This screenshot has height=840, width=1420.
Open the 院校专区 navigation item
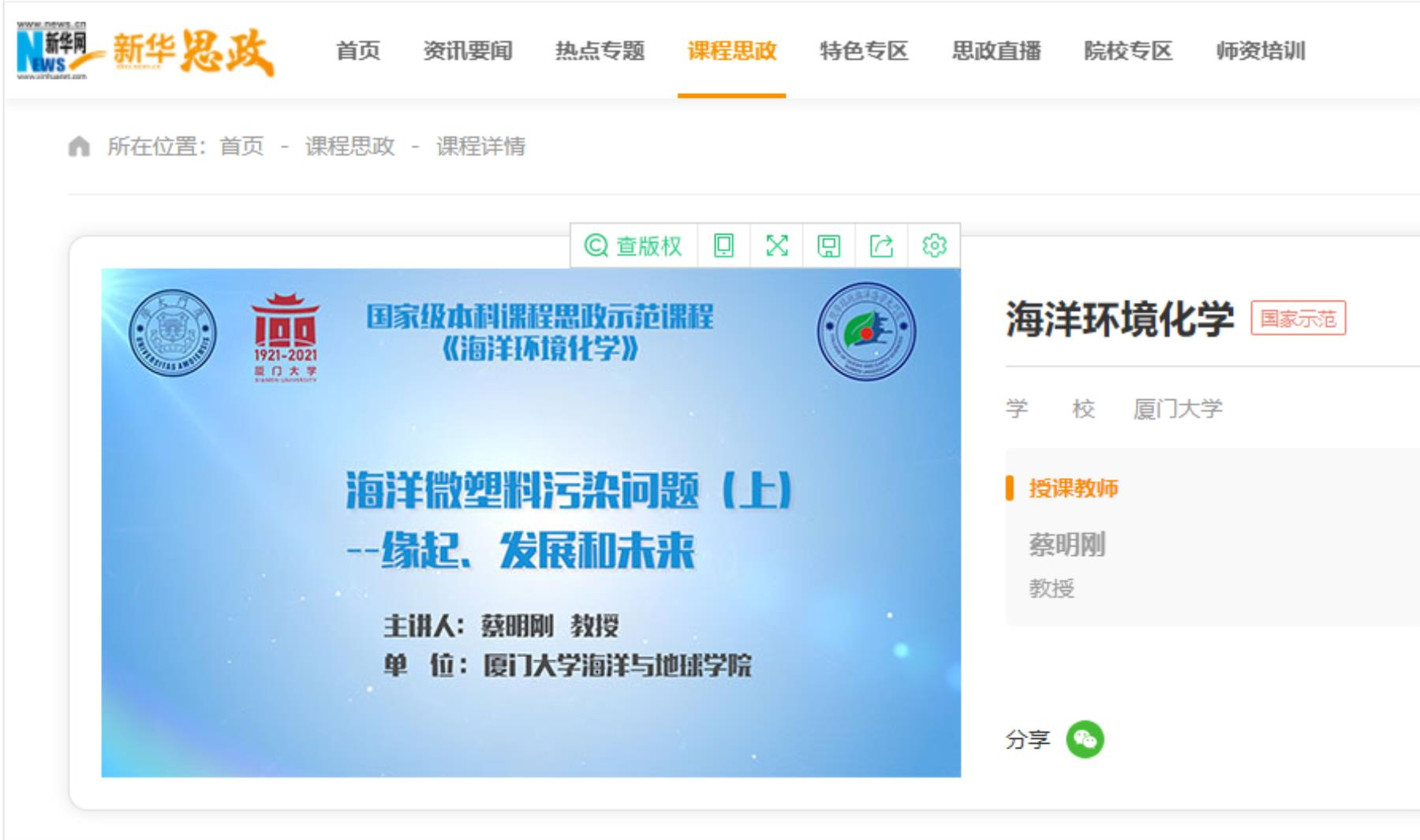pos(1128,51)
